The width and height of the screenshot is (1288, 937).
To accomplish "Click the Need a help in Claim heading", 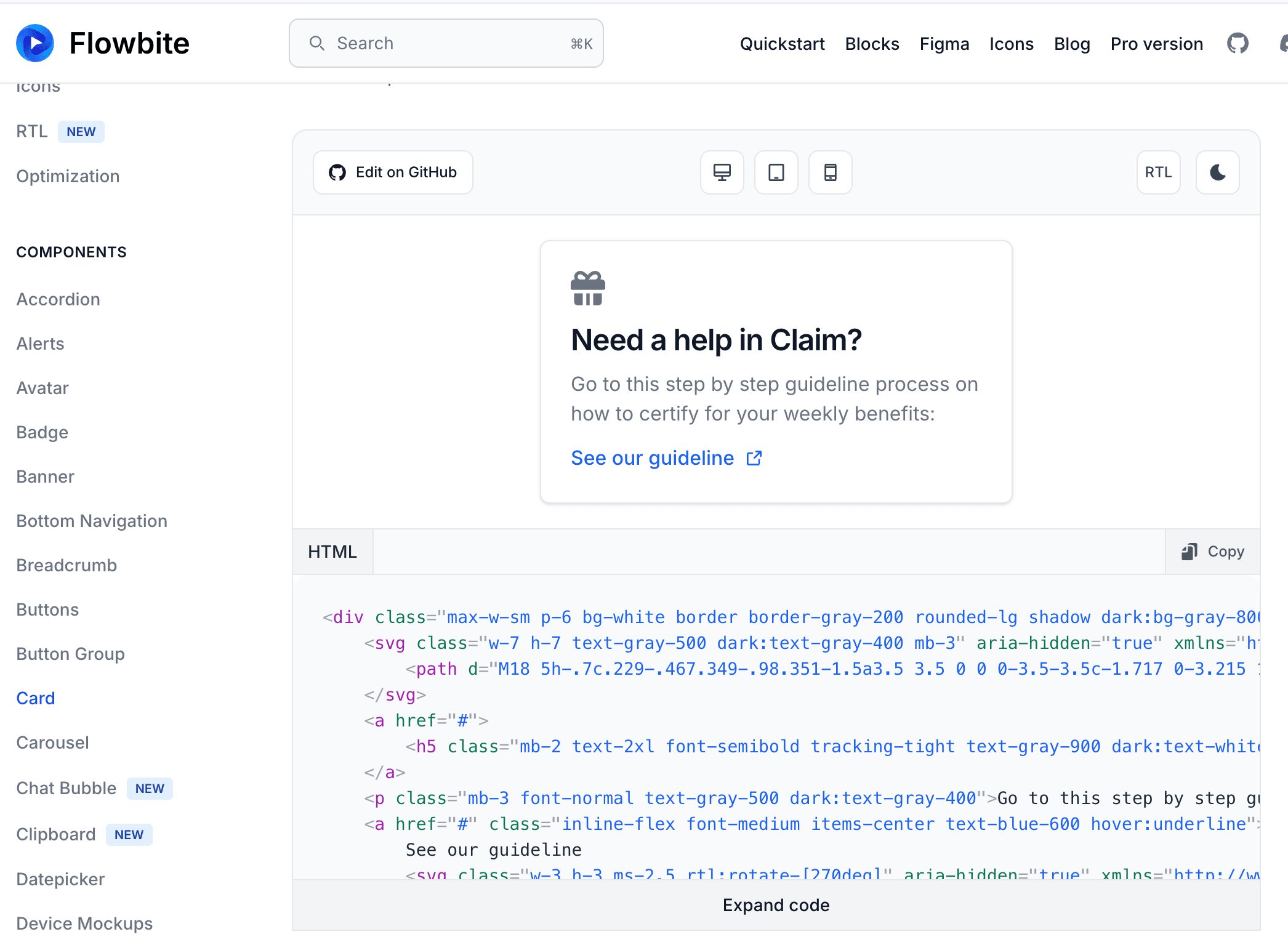I will (x=716, y=340).
